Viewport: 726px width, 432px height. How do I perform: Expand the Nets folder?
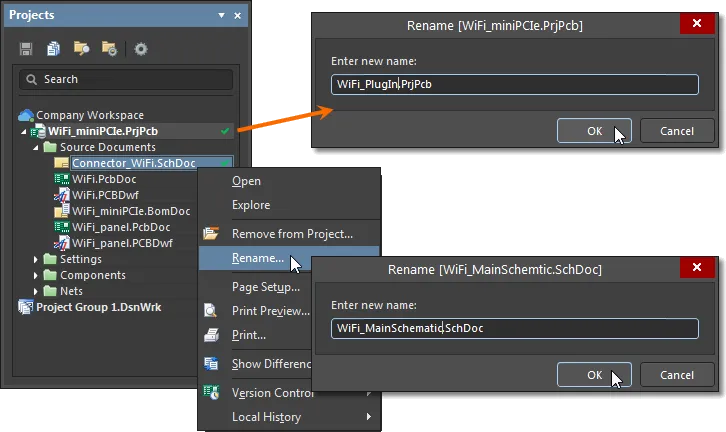click(36, 291)
